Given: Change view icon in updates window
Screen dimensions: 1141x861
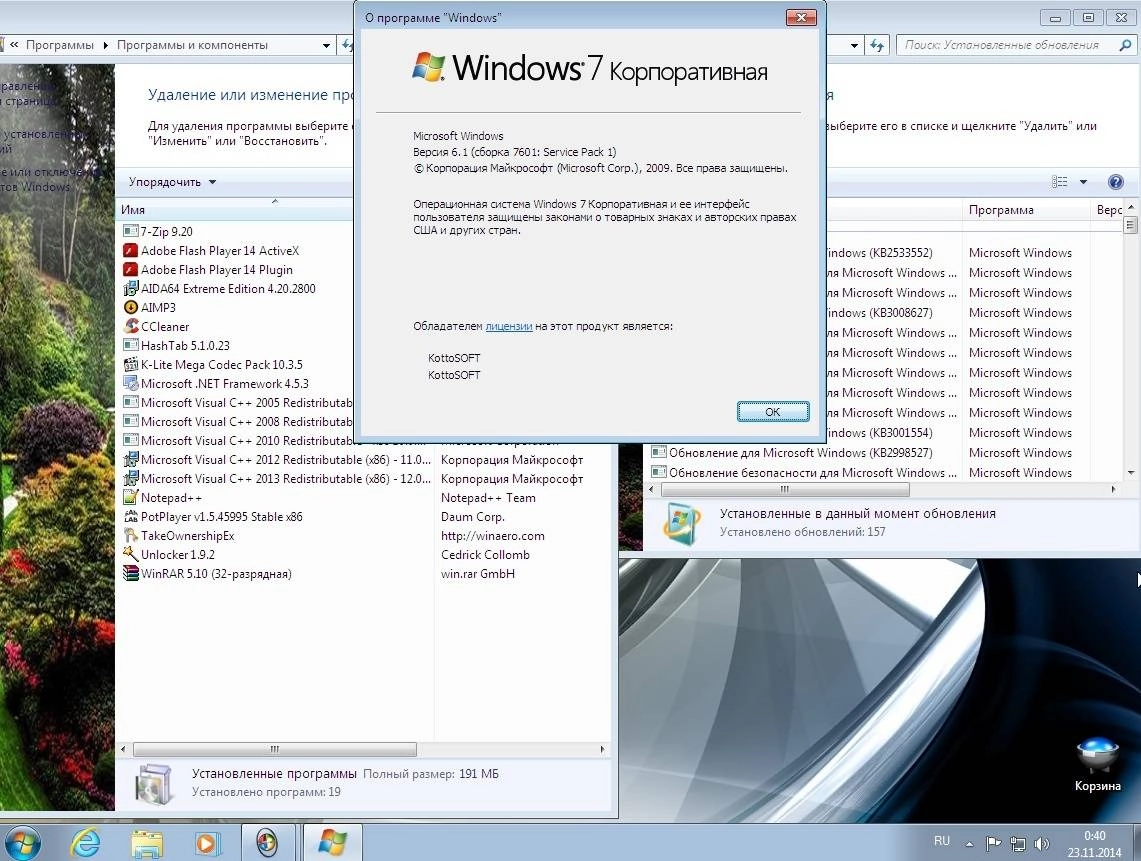Looking at the screenshot, I should click(1060, 182).
